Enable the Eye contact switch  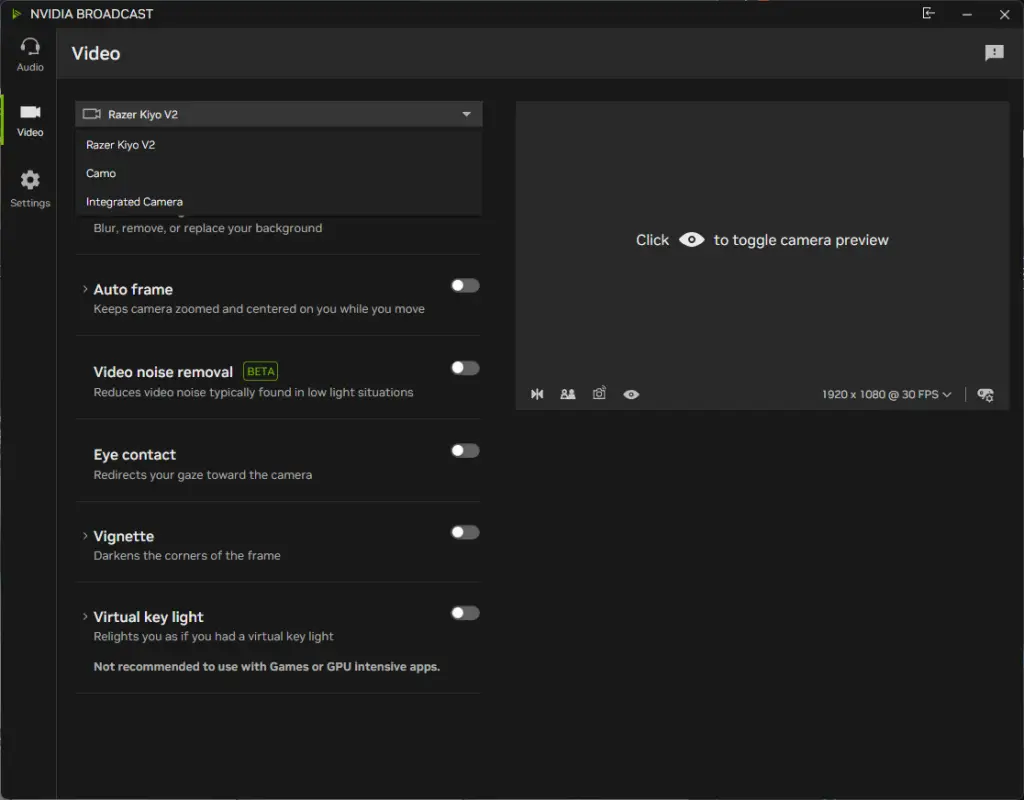coord(465,451)
